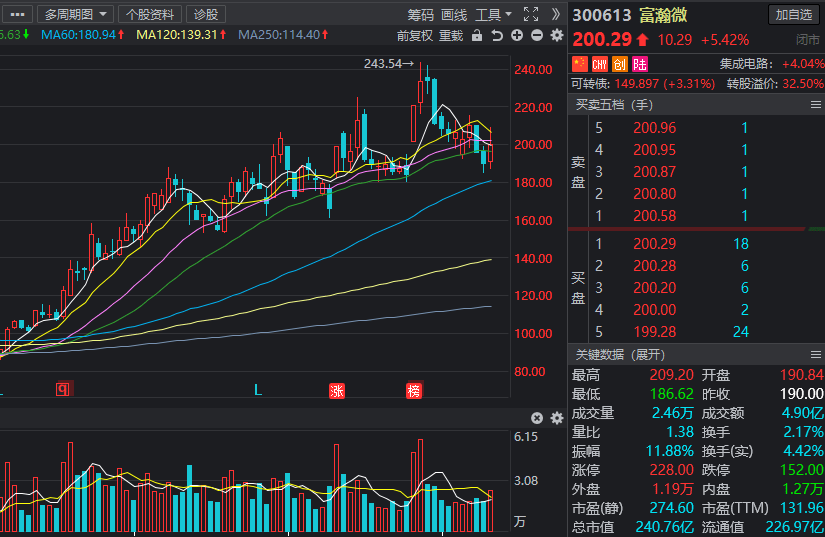Click the undo arrow icon in chart toolbar
Screen dimensions: 825x537
pos(497,35)
